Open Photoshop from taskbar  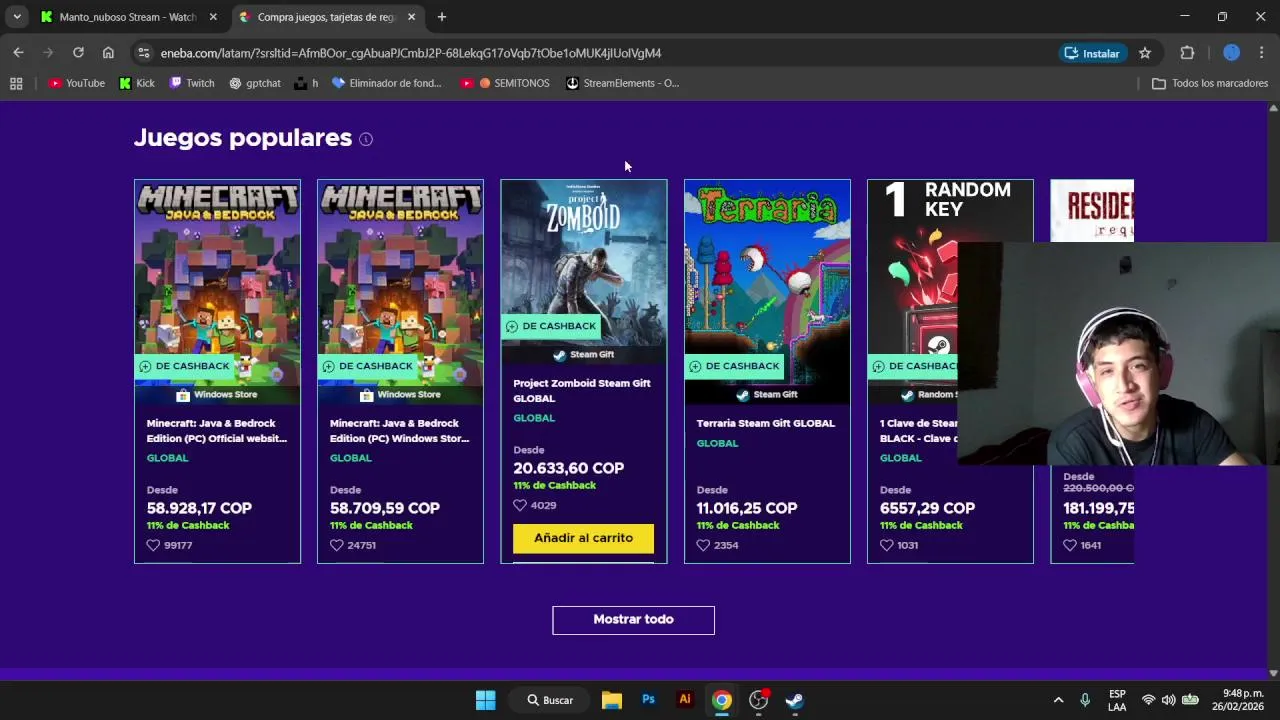click(x=648, y=700)
